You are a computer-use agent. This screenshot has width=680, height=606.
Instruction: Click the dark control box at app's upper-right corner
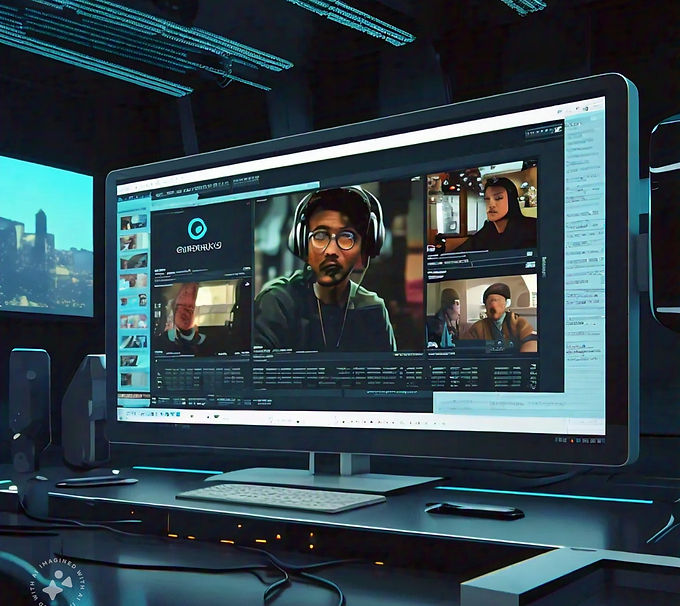[x=544, y=132]
